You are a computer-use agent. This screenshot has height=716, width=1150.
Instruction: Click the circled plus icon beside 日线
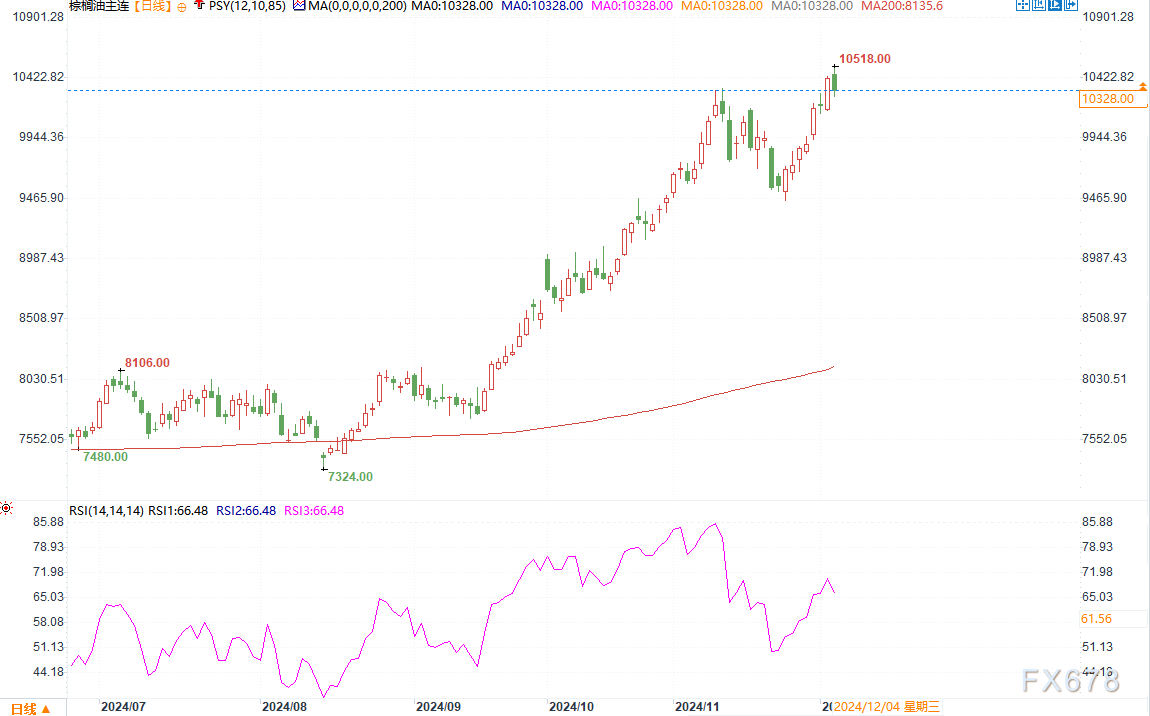(x=181, y=6)
